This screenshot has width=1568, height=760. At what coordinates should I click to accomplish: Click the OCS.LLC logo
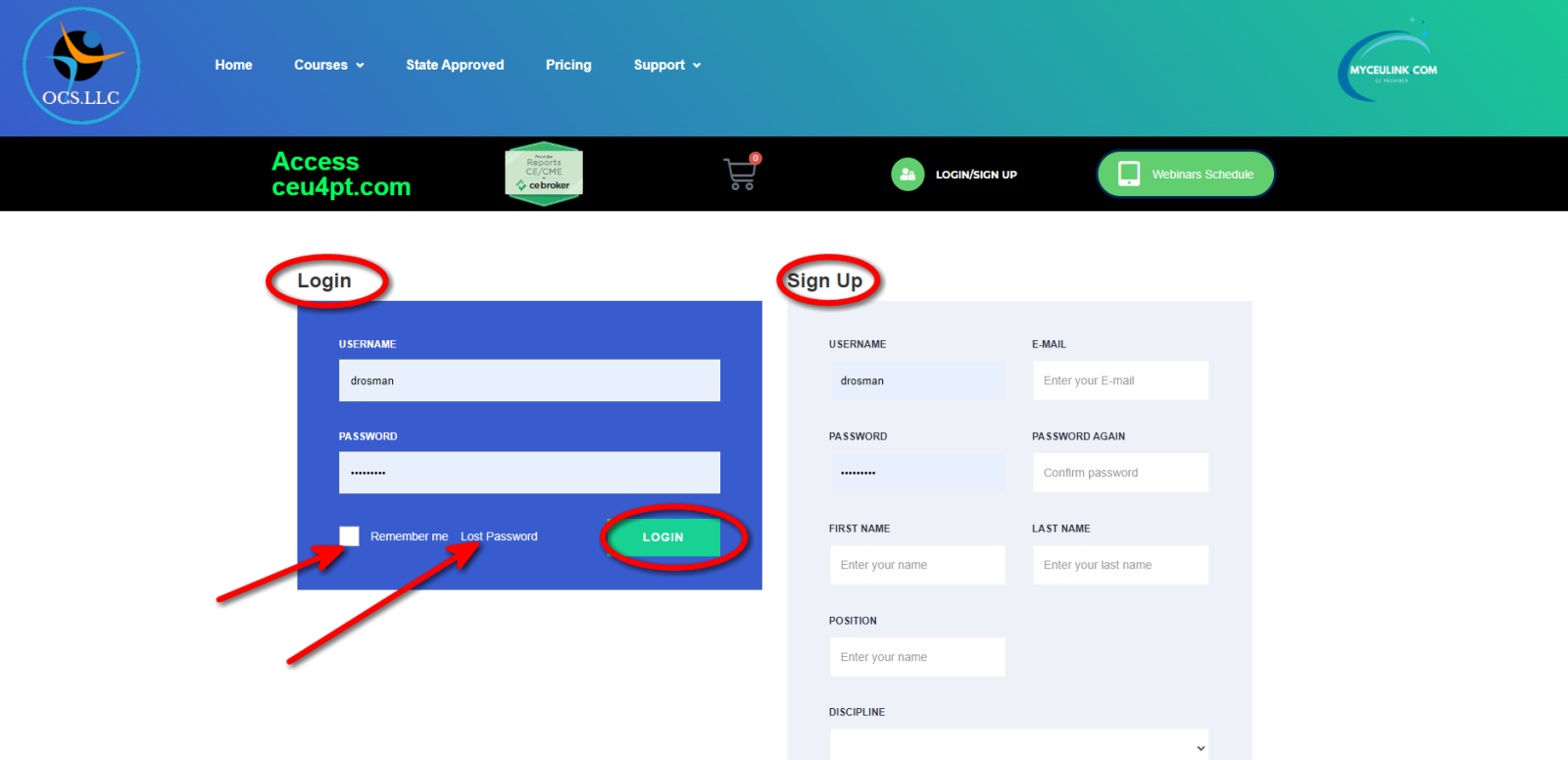[x=81, y=66]
